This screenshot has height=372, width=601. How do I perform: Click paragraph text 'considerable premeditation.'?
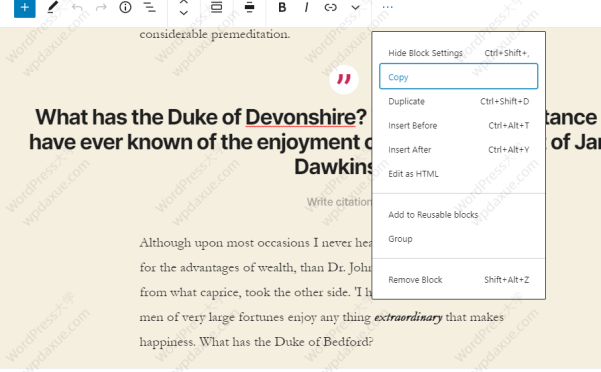pos(215,34)
